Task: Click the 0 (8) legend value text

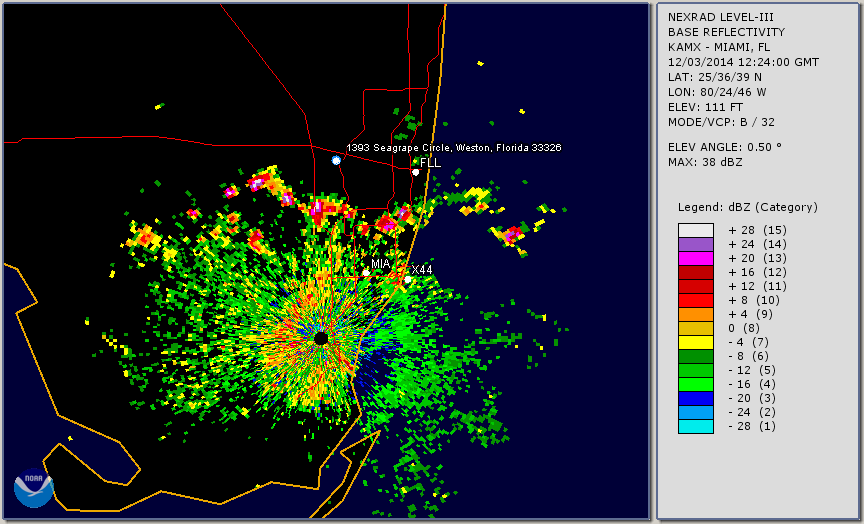Action: coord(744,328)
